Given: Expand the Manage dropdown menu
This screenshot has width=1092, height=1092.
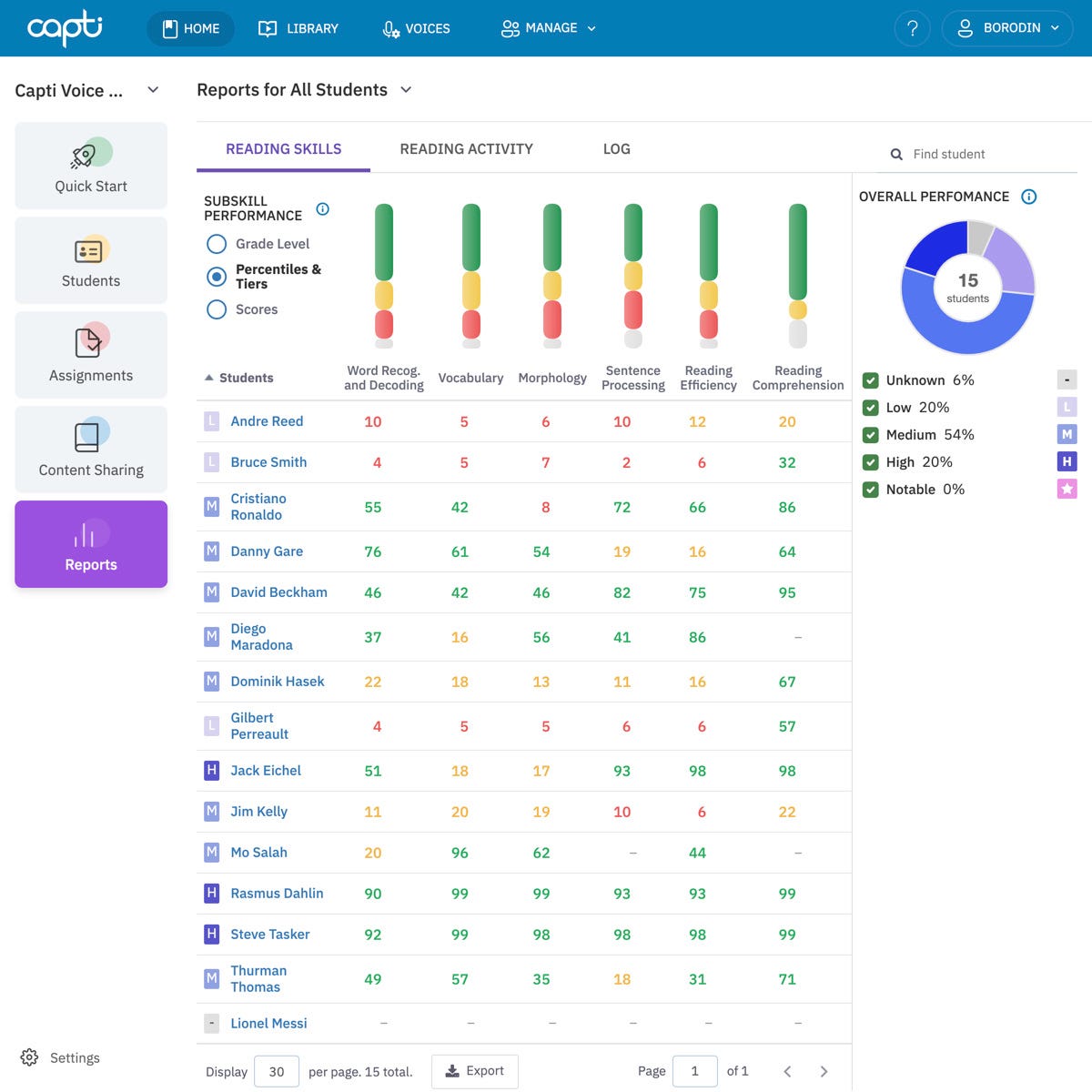Looking at the screenshot, I should click(x=549, y=28).
